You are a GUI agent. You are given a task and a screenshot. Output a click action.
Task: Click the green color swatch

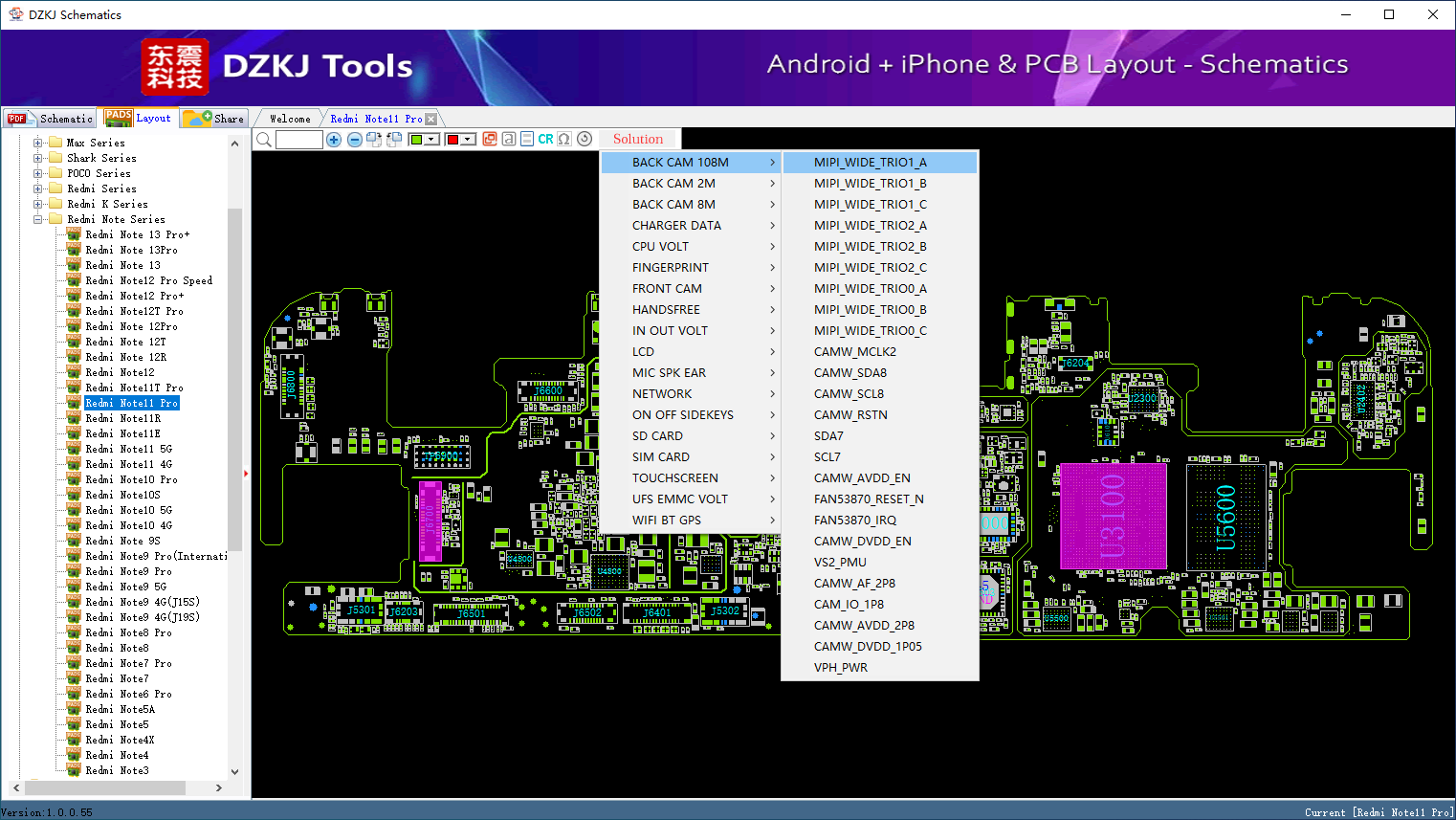point(416,140)
